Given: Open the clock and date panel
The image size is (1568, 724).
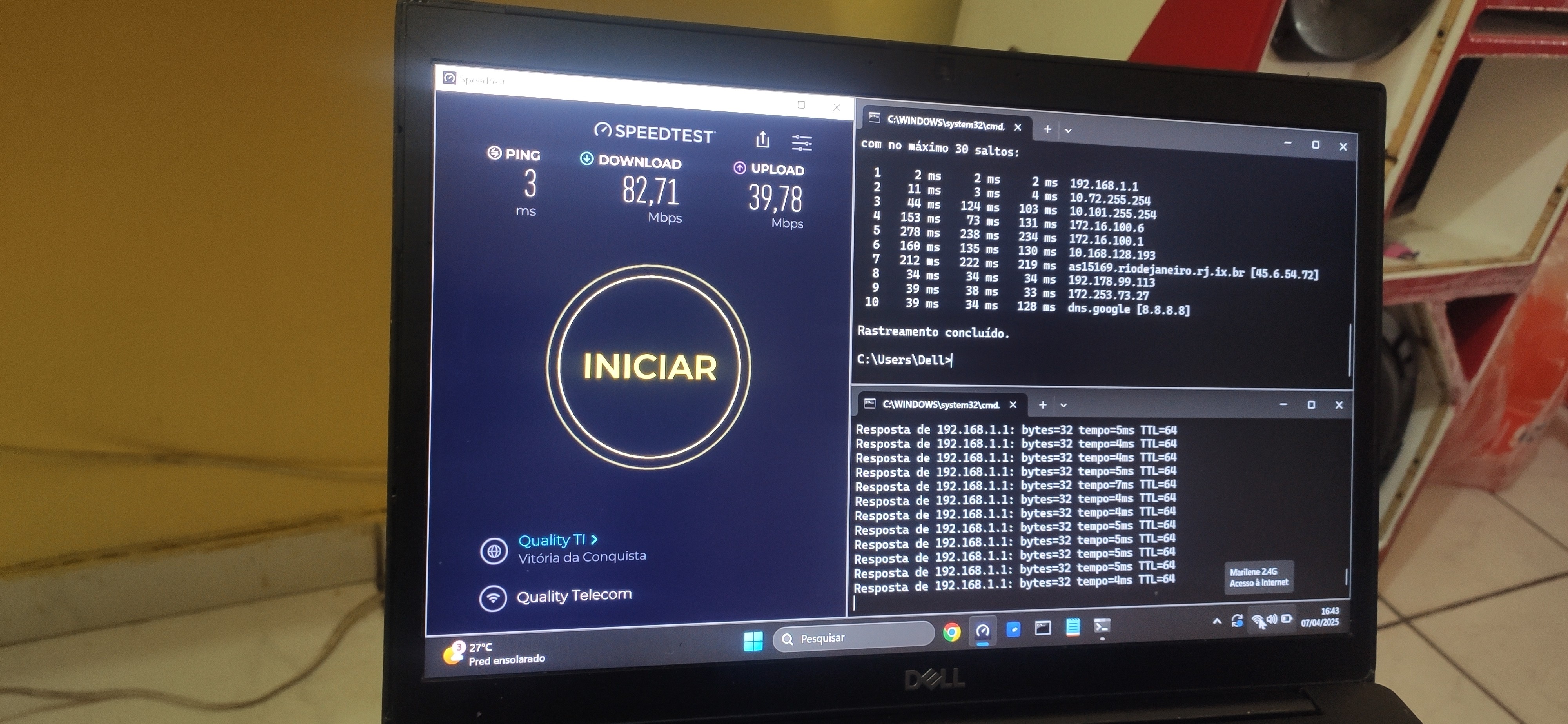Looking at the screenshot, I should point(1319,616).
